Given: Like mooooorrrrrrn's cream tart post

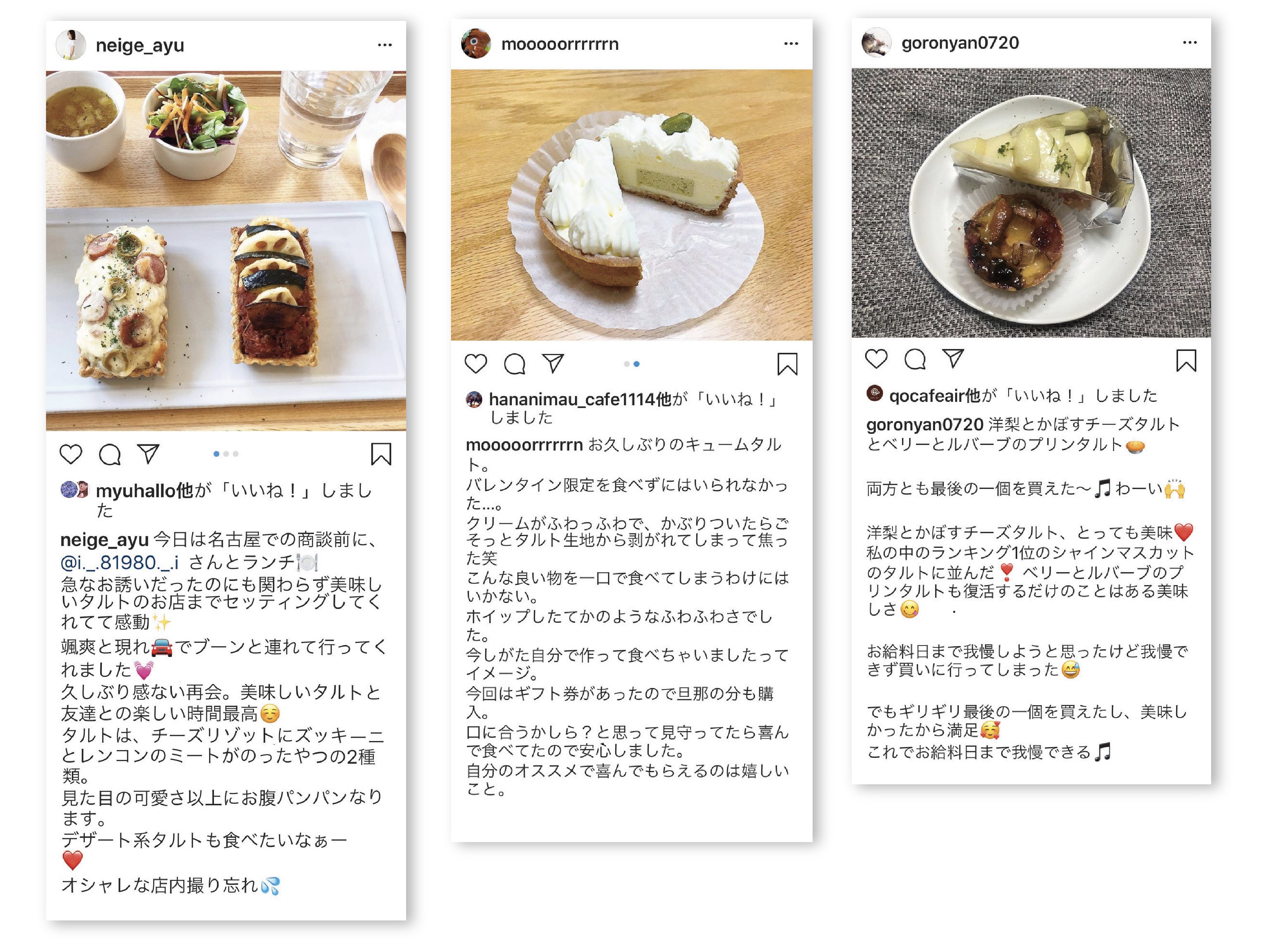Looking at the screenshot, I should click(475, 363).
